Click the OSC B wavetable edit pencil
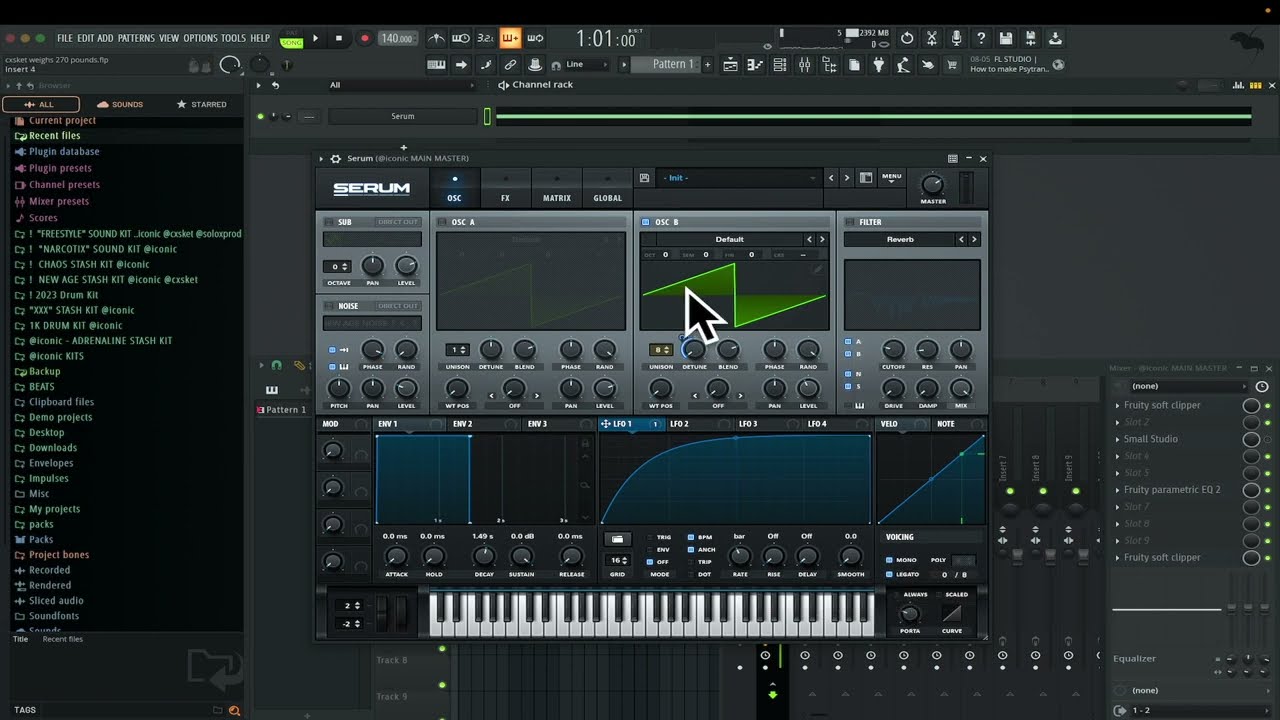This screenshot has height=720, width=1280. click(817, 269)
